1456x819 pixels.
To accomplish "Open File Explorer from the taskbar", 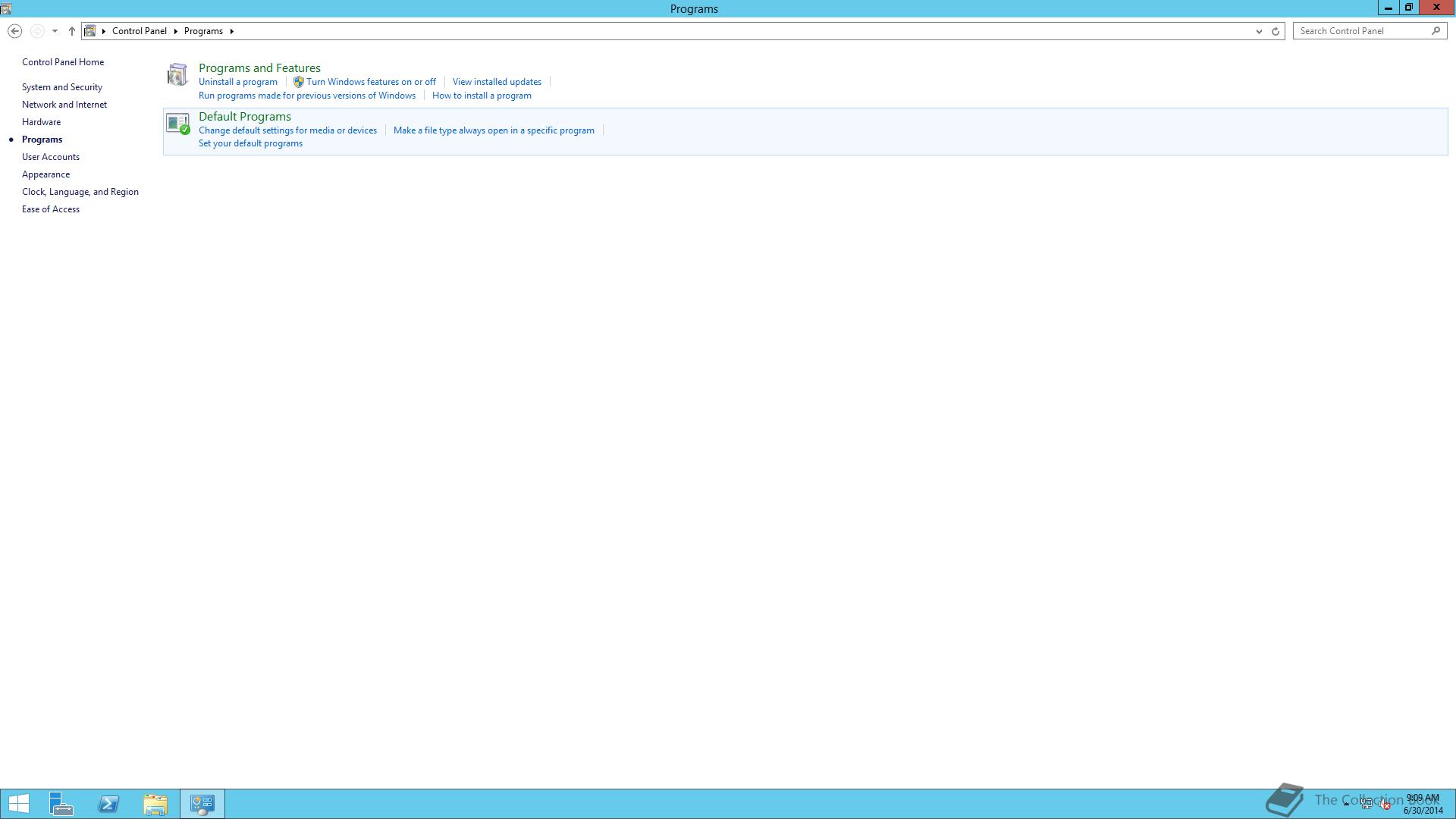I will [155, 804].
